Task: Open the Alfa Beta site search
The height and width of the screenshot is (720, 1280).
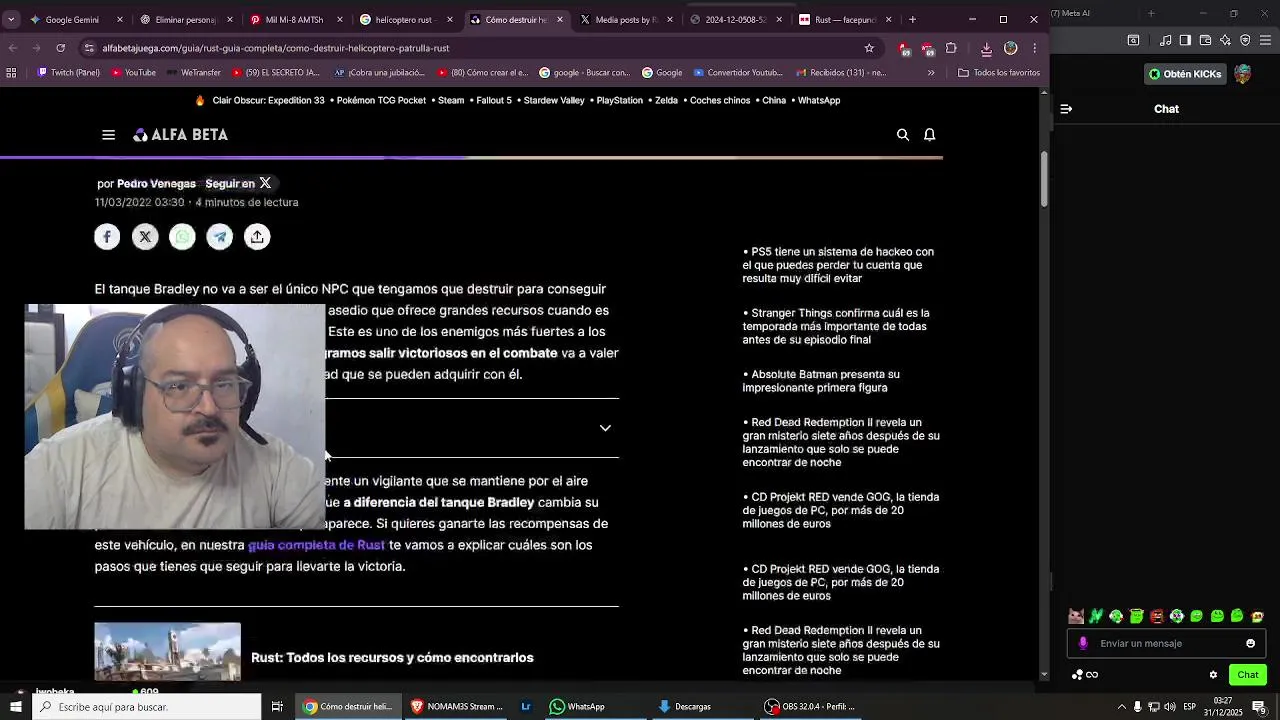Action: point(903,135)
